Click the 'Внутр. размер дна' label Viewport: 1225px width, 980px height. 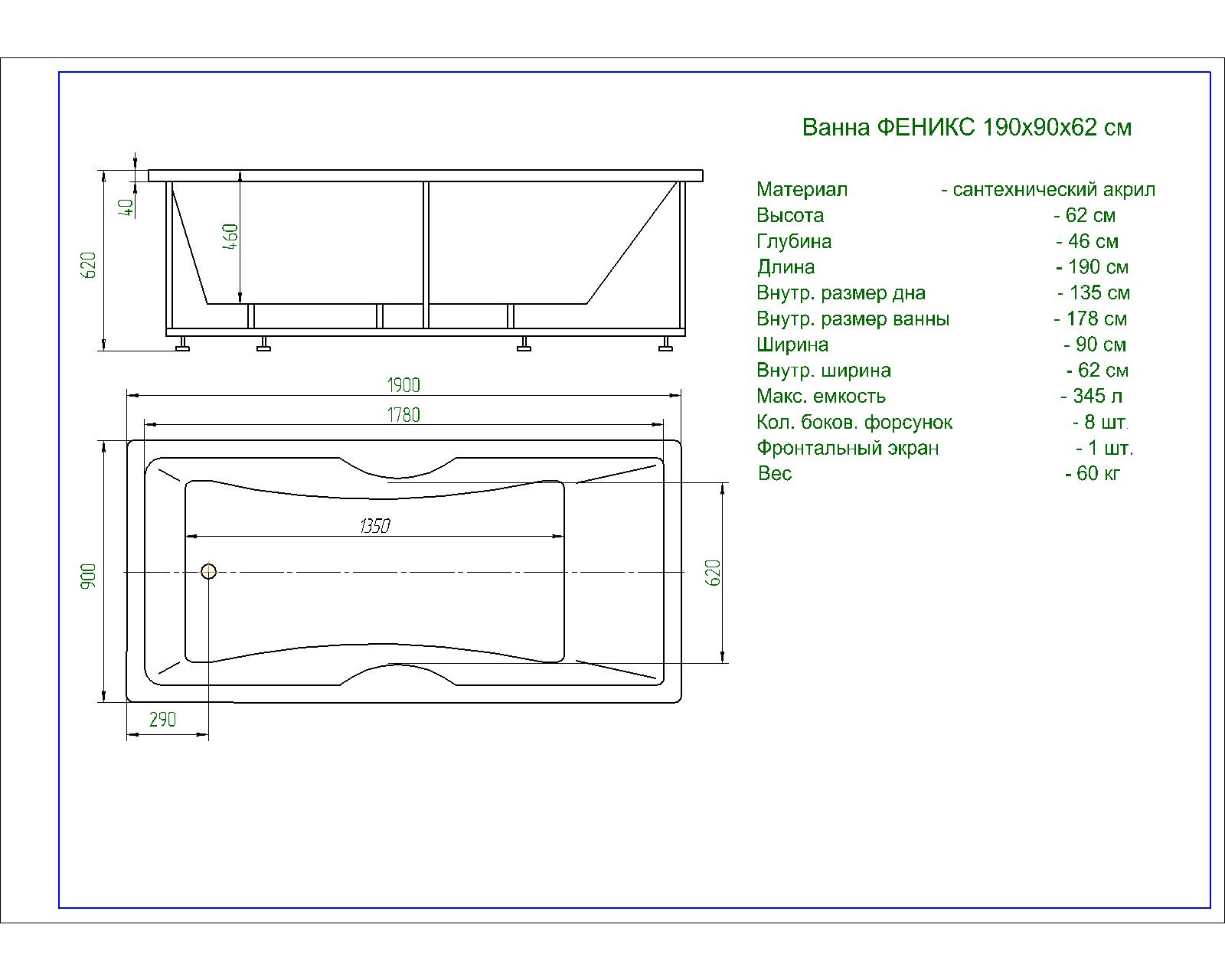click(841, 293)
